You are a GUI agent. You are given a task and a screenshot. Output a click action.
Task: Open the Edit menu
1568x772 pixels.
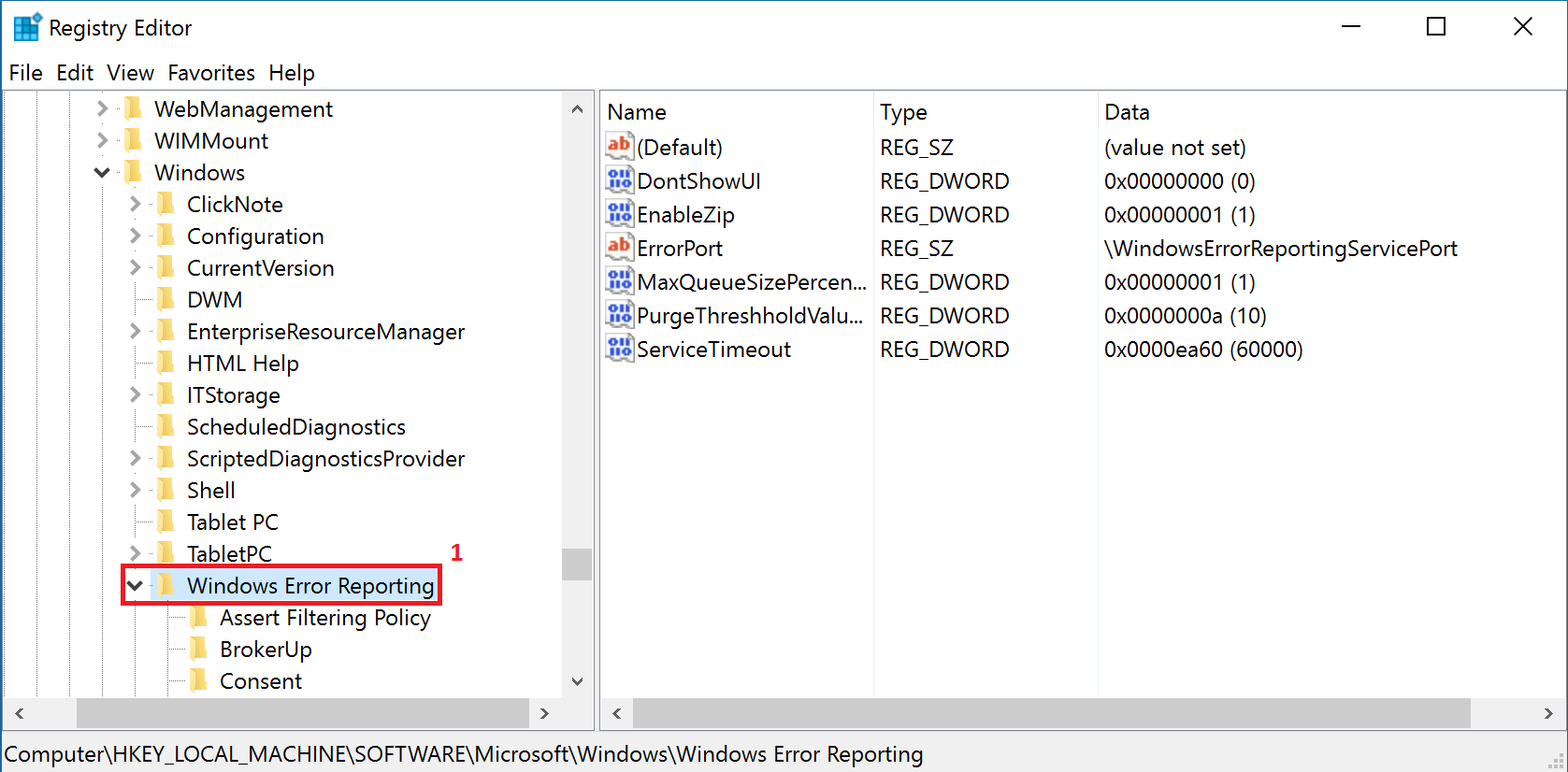(x=75, y=73)
